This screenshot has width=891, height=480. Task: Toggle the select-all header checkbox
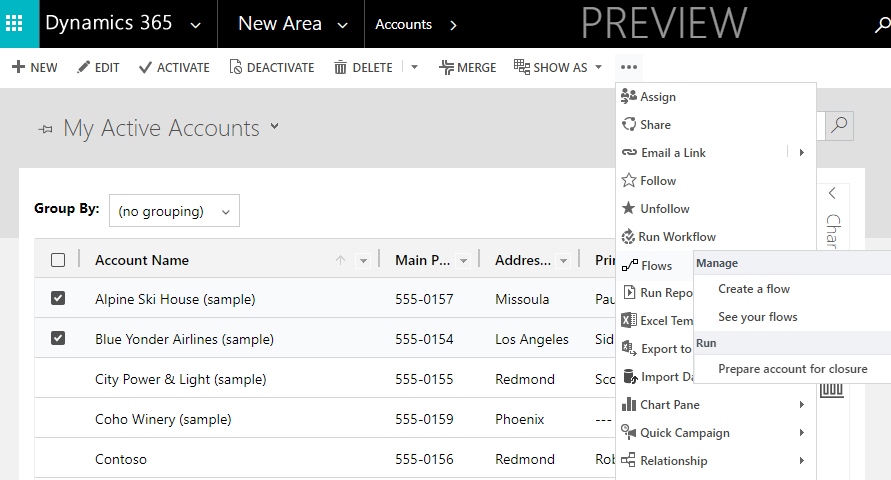58,260
